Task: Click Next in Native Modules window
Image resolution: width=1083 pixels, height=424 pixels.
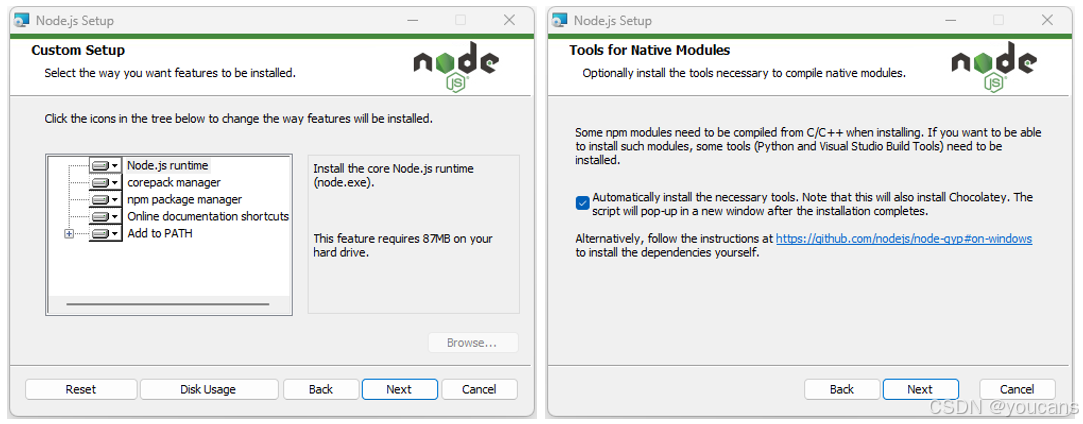Action: (x=920, y=389)
